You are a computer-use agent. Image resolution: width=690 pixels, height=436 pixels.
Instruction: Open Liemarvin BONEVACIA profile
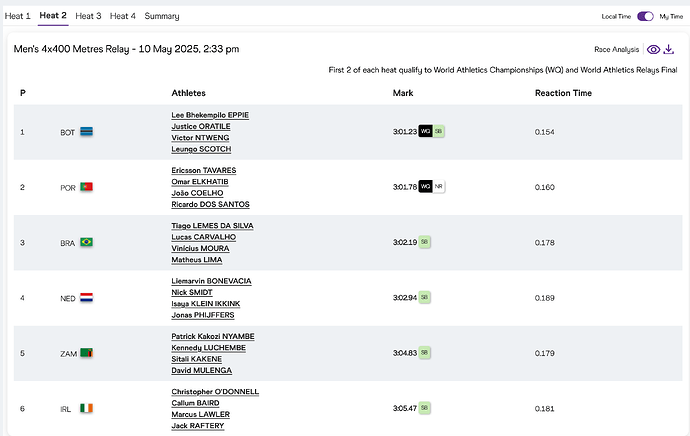pos(211,281)
